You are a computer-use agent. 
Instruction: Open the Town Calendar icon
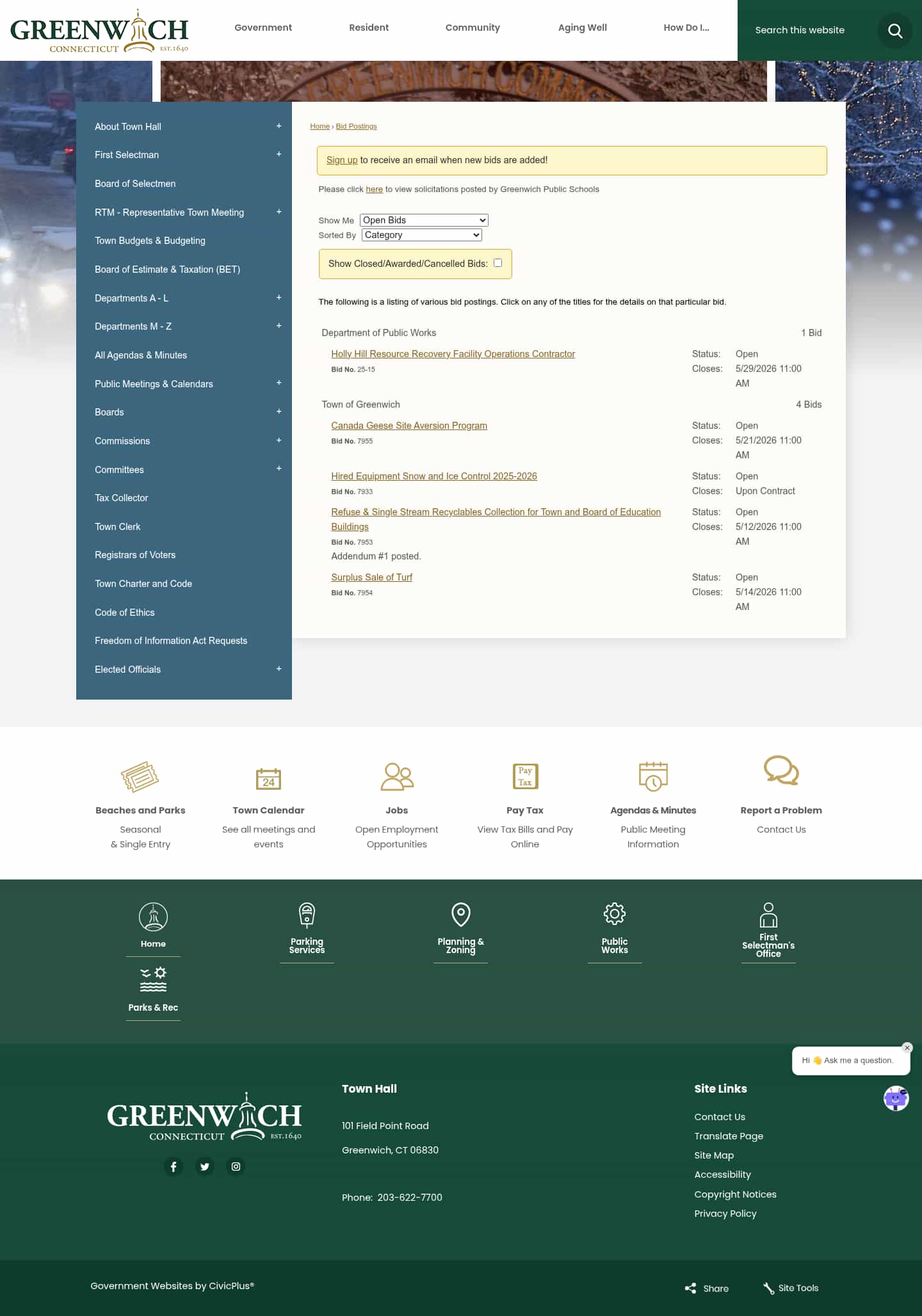tap(268, 778)
